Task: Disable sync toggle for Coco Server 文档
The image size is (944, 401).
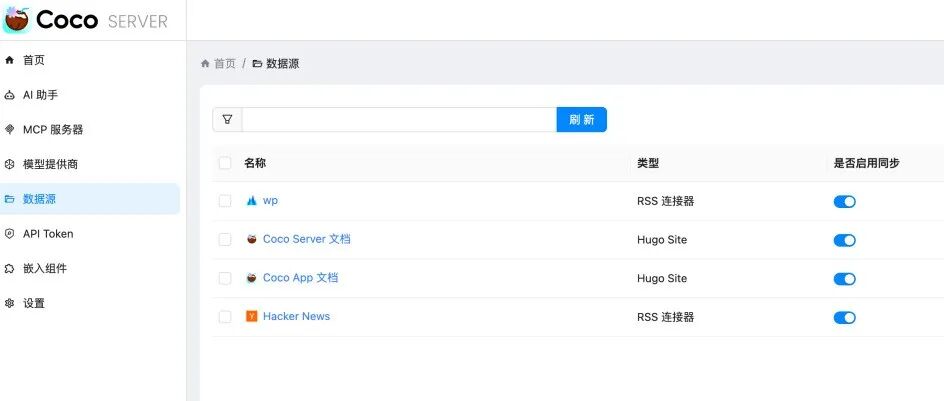Action: pyautogui.click(x=845, y=240)
